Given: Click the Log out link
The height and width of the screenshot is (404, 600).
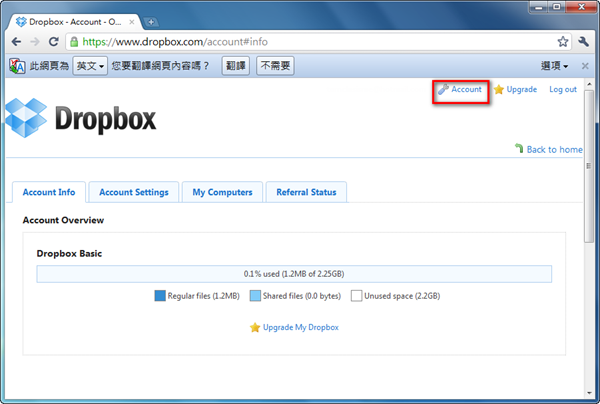Looking at the screenshot, I should click(563, 90).
